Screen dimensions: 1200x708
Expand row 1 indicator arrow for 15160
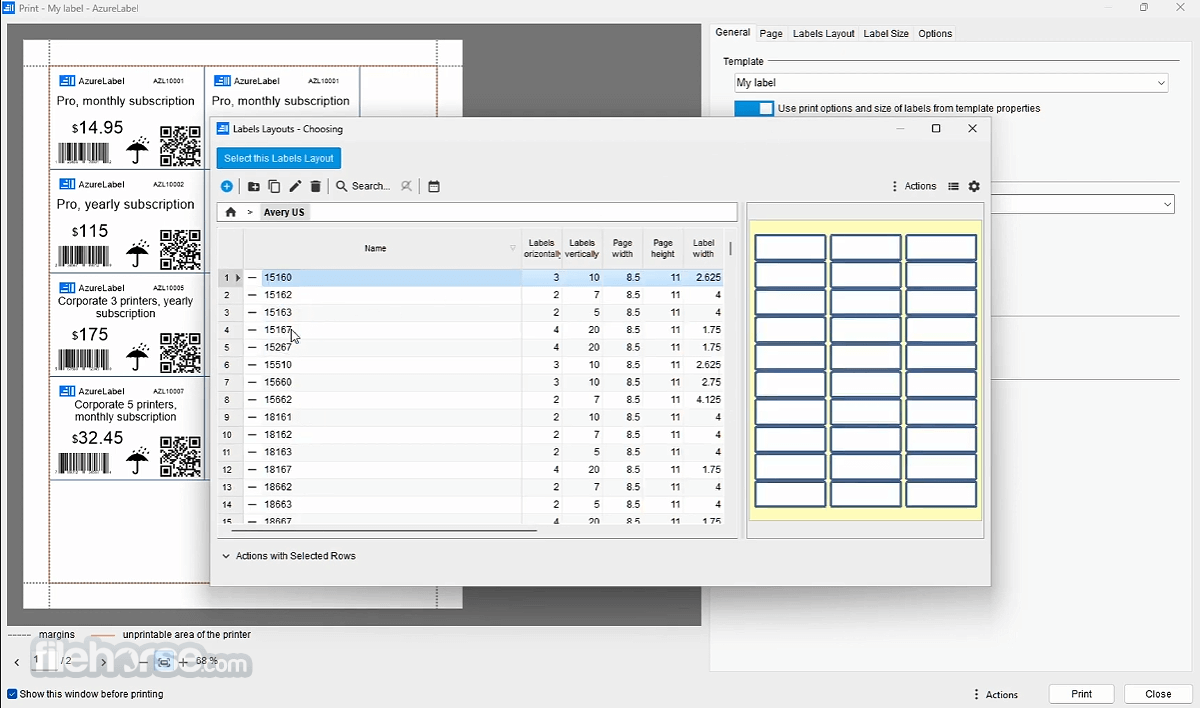[238, 277]
